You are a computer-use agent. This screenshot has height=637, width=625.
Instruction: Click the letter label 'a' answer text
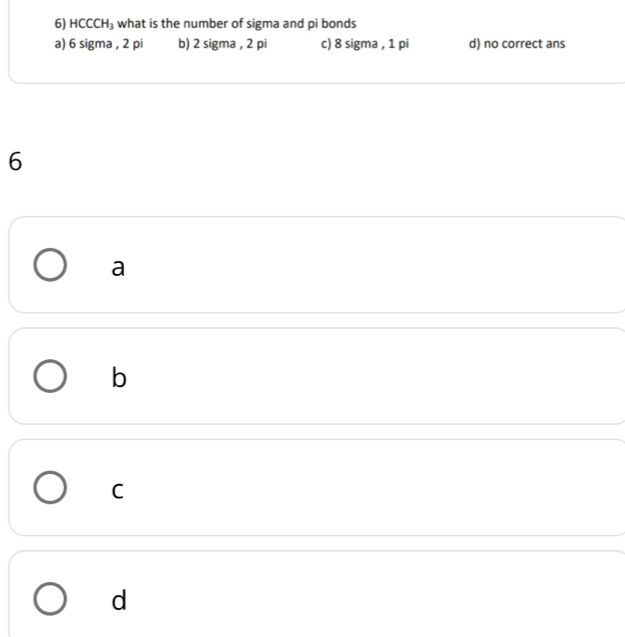point(118,268)
